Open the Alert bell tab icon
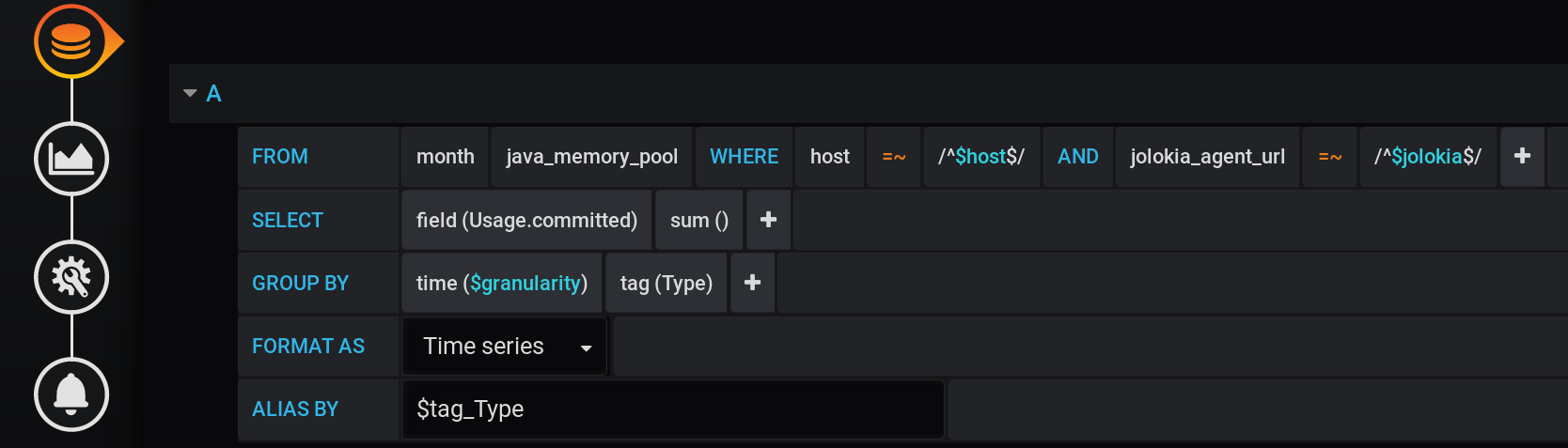Viewport: 1568px width, 448px height. pyautogui.click(x=71, y=394)
